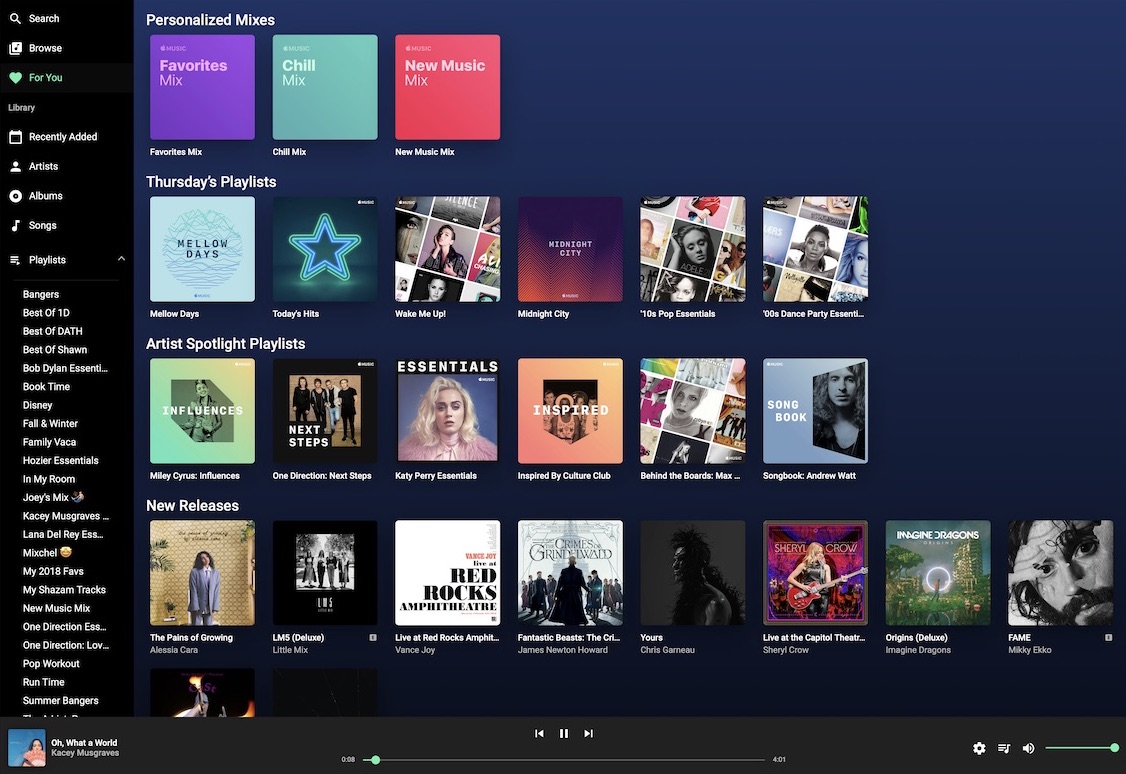Pause the current song
Viewport: 1126px width, 774px height.
(564, 733)
